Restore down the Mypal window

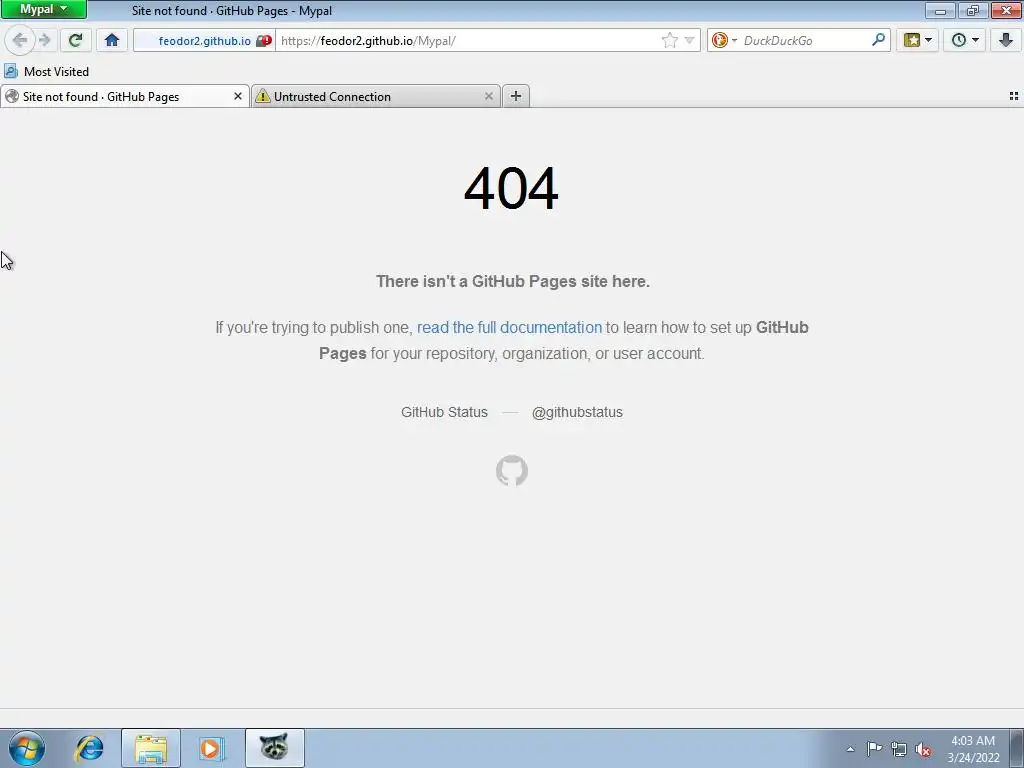pos(973,10)
